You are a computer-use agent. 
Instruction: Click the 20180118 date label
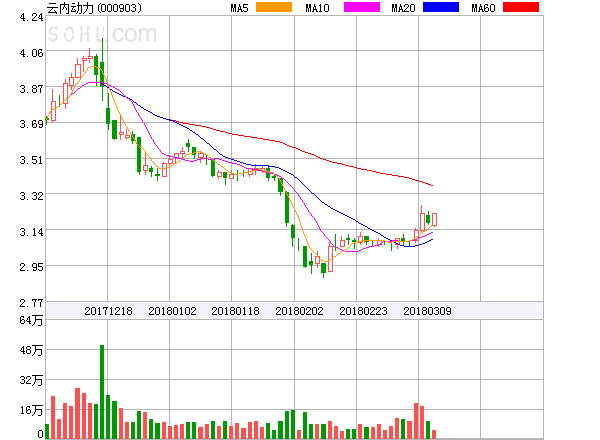[235, 311]
